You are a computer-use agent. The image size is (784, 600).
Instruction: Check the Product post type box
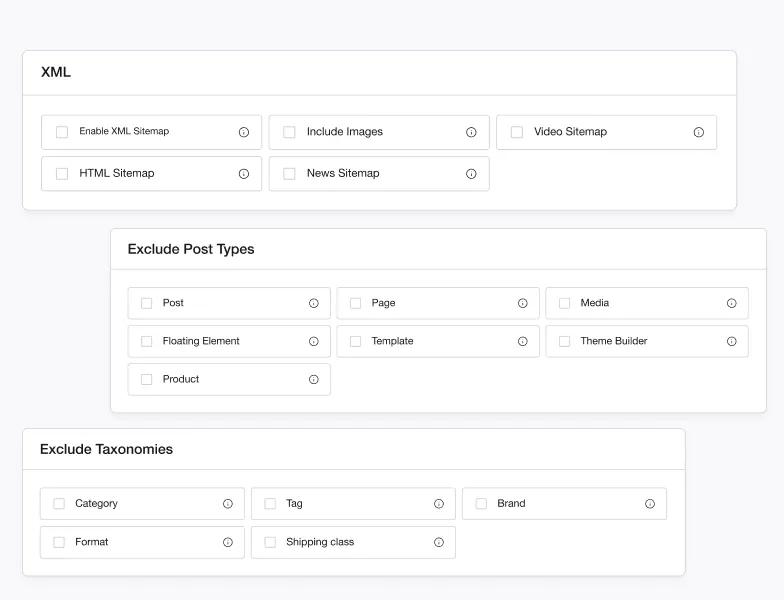[146, 380]
